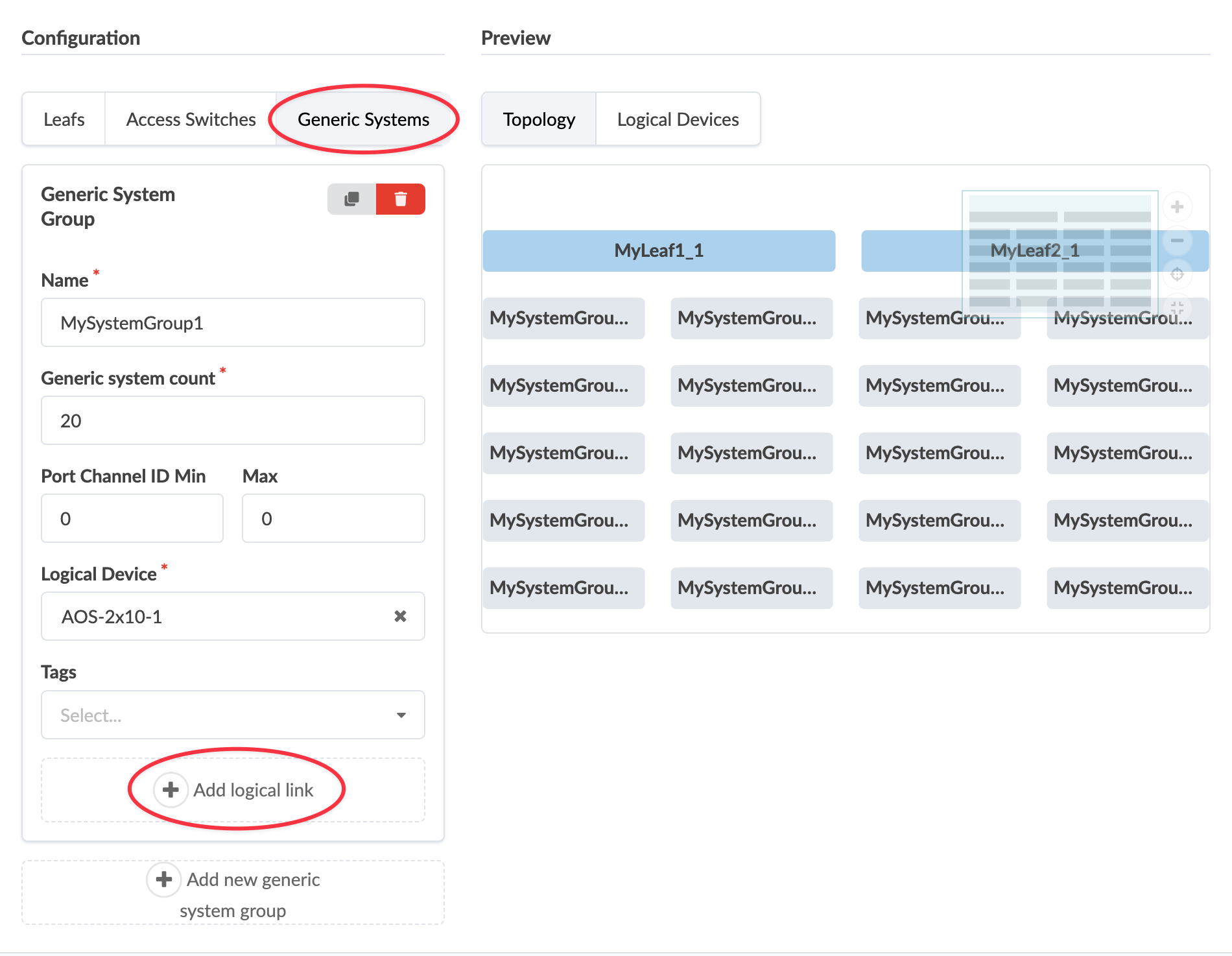This screenshot has width=1232, height=956.
Task: Click the Generic system count field
Action: (x=233, y=421)
